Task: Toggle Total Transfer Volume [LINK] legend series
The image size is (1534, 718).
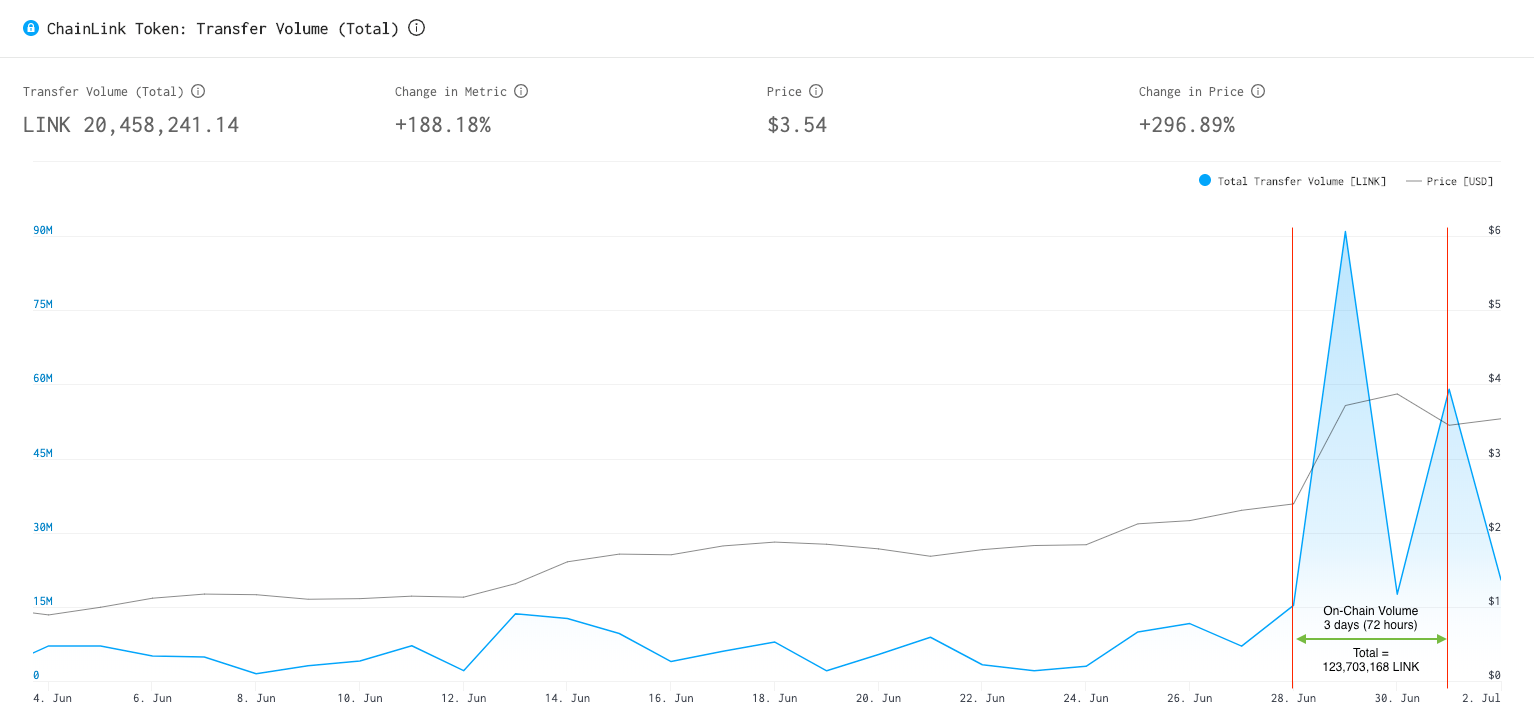Action: pos(1292,181)
